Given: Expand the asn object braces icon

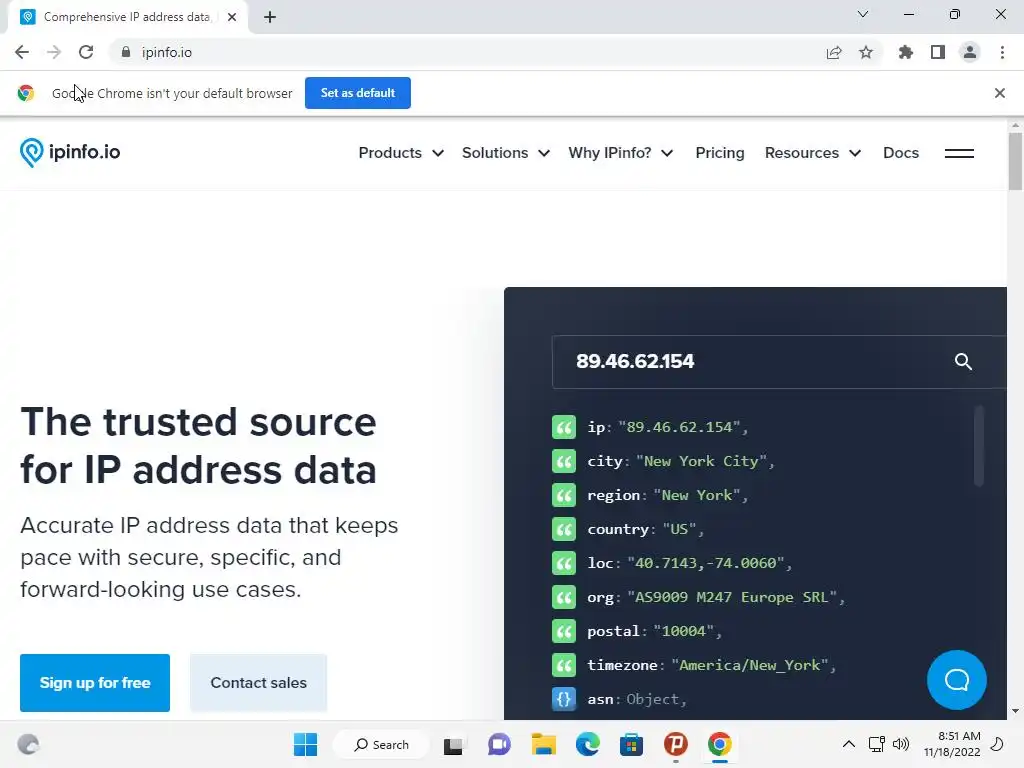Looking at the screenshot, I should [564, 699].
